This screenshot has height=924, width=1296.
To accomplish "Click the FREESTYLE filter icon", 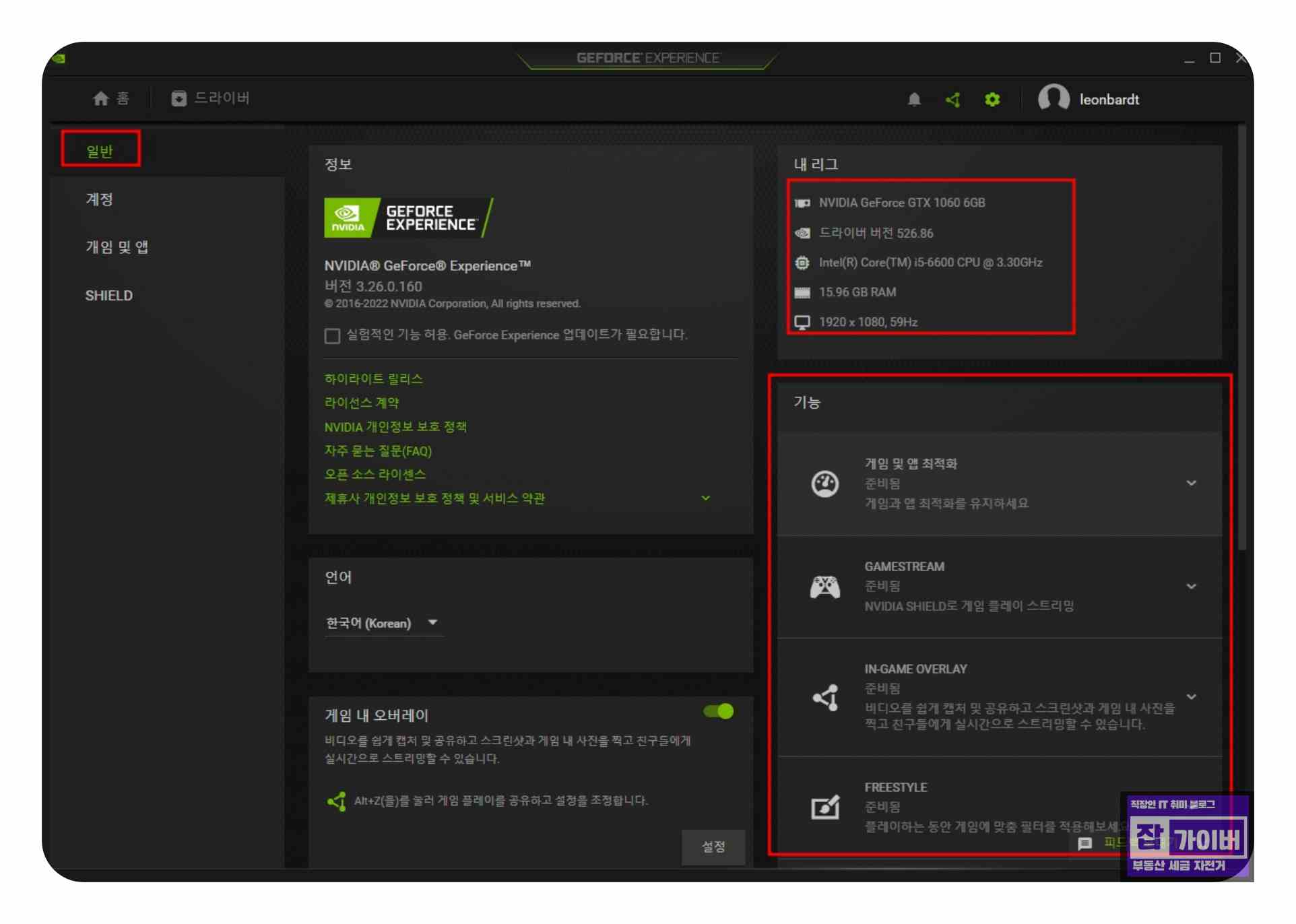I will (x=824, y=807).
